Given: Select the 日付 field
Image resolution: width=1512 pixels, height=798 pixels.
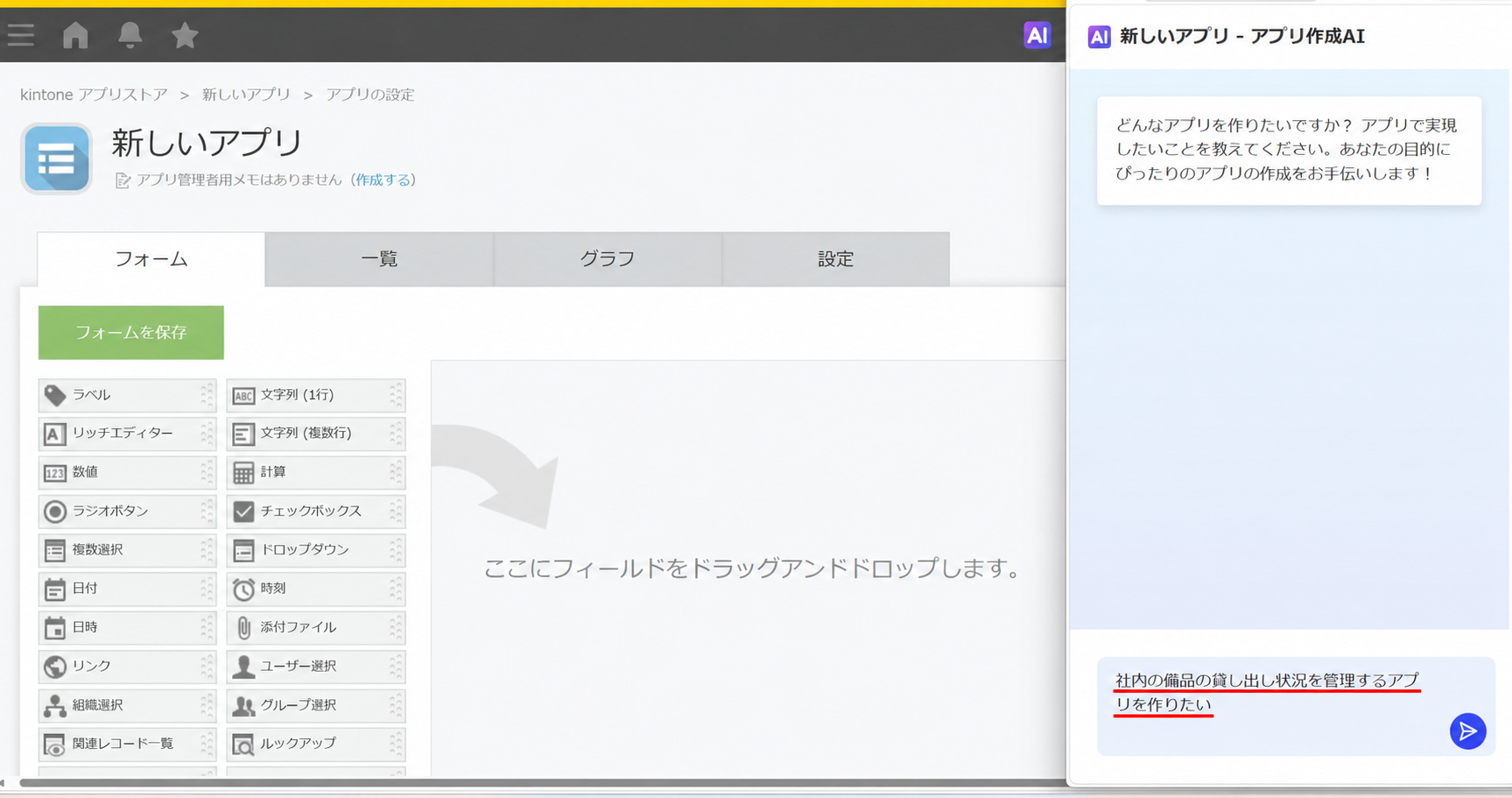Looking at the screenshot, I should [127, 589].
